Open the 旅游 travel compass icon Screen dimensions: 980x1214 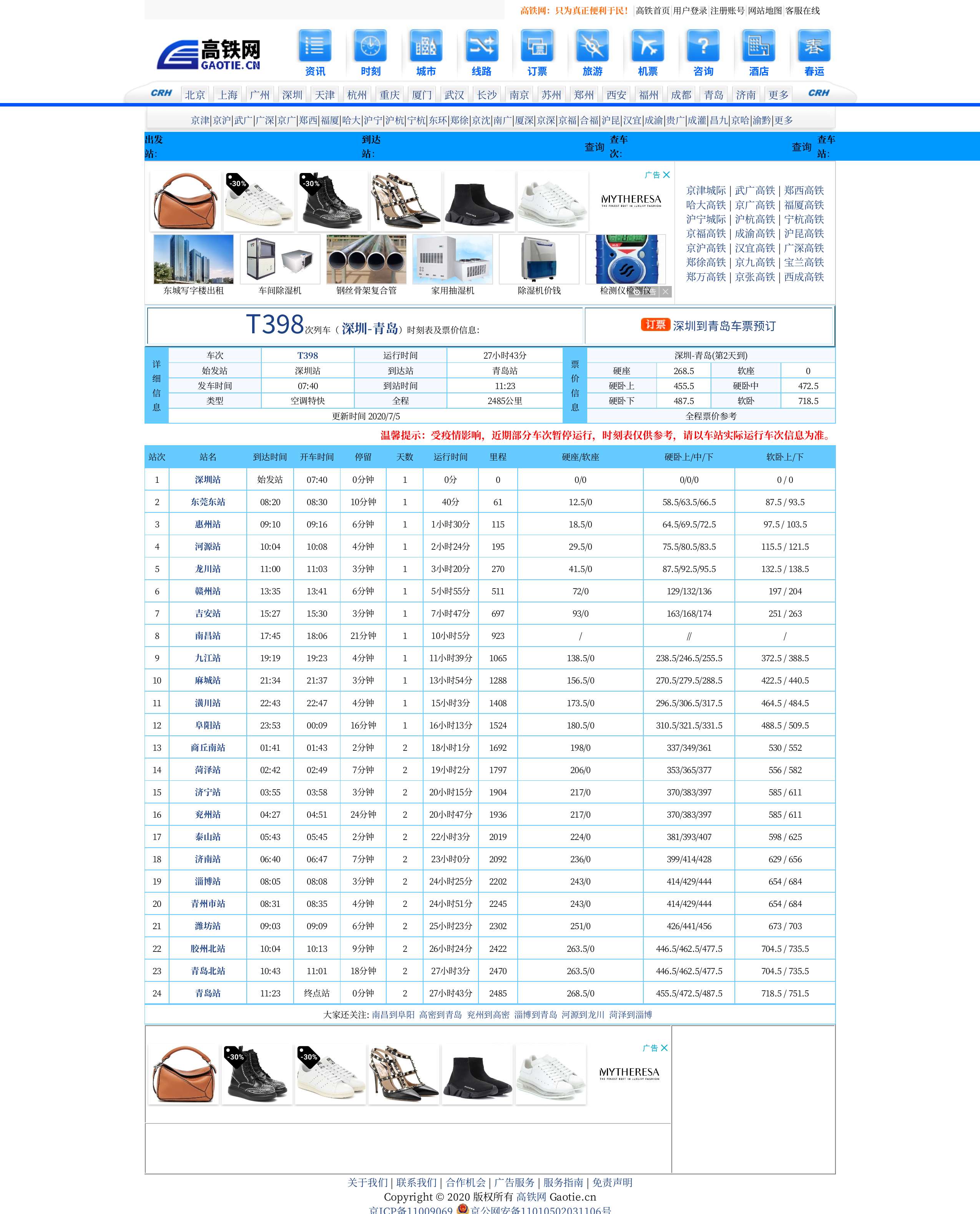[x=592, y=46]
